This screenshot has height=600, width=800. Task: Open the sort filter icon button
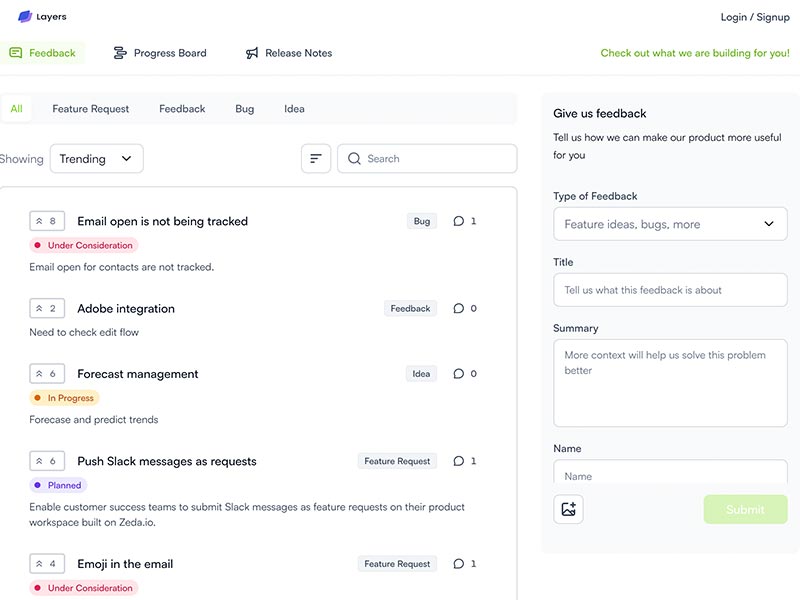(316, 159)
